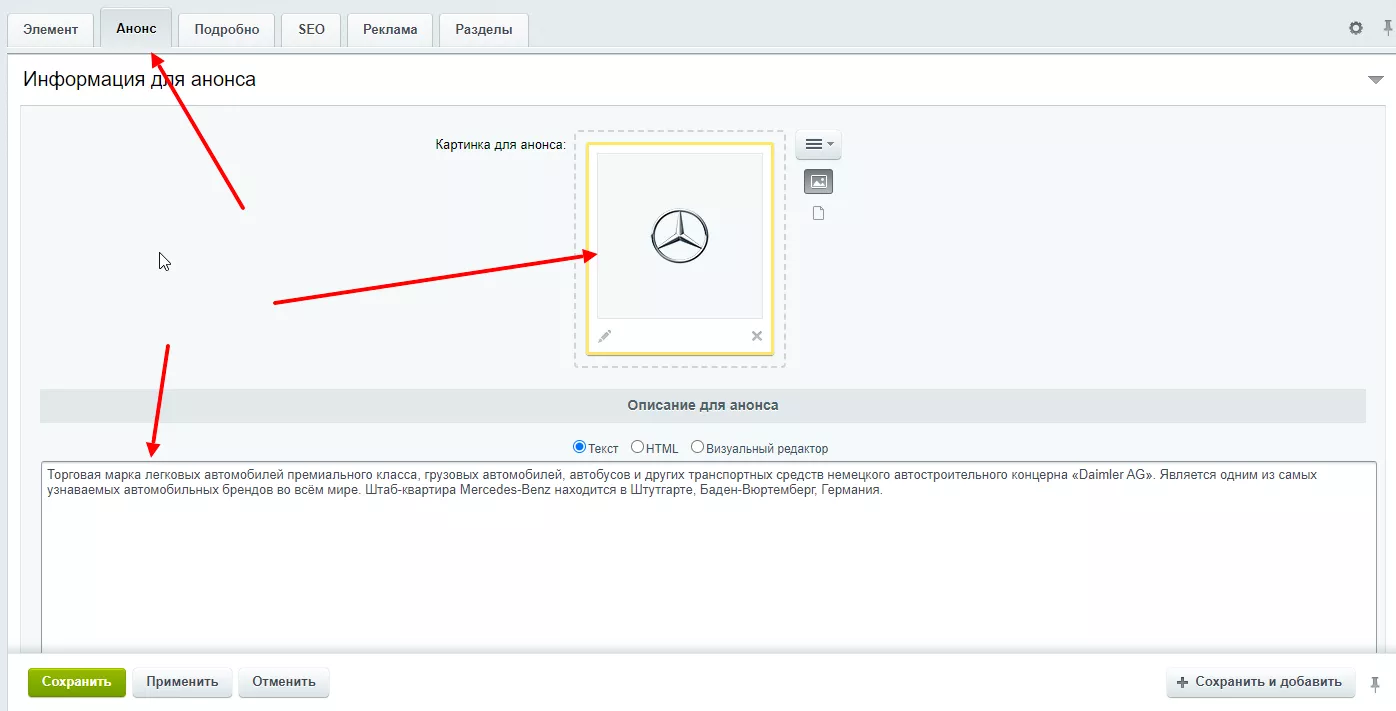
Task: Open the settings gear icon
Action: coord(1356,28)
